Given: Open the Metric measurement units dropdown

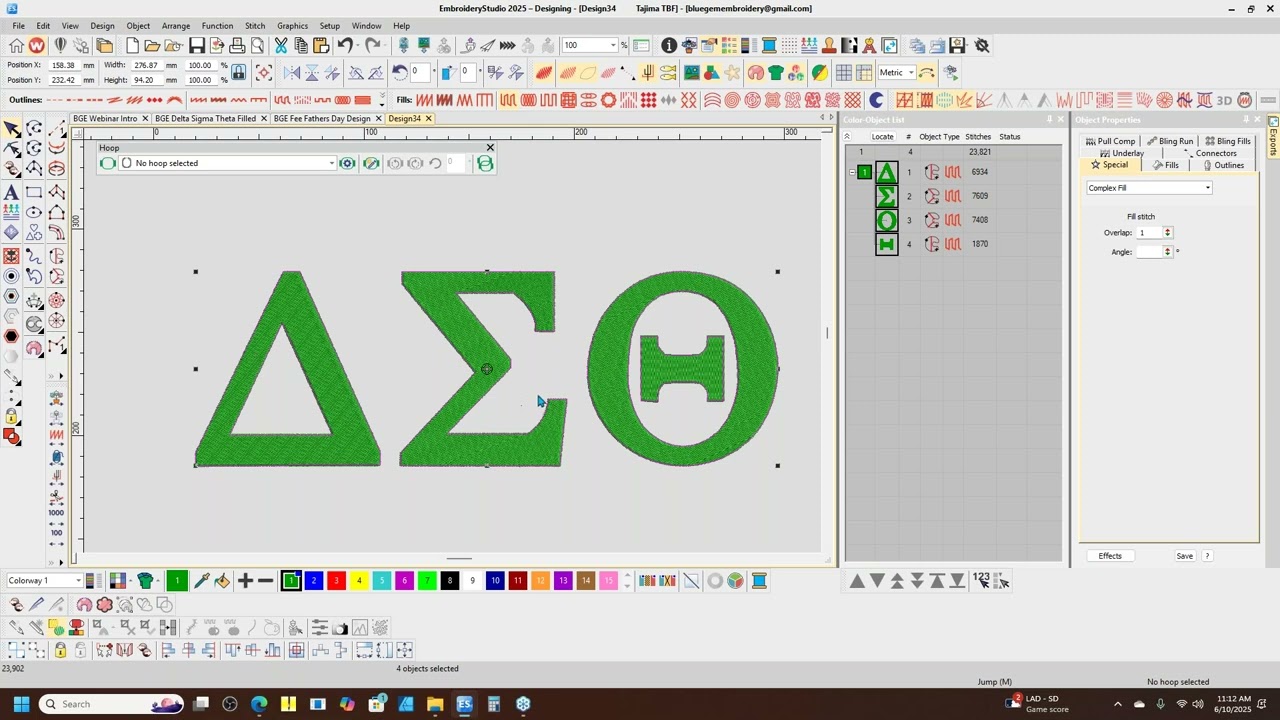Looking at the screenshot, I should click(x=910, y=72).
